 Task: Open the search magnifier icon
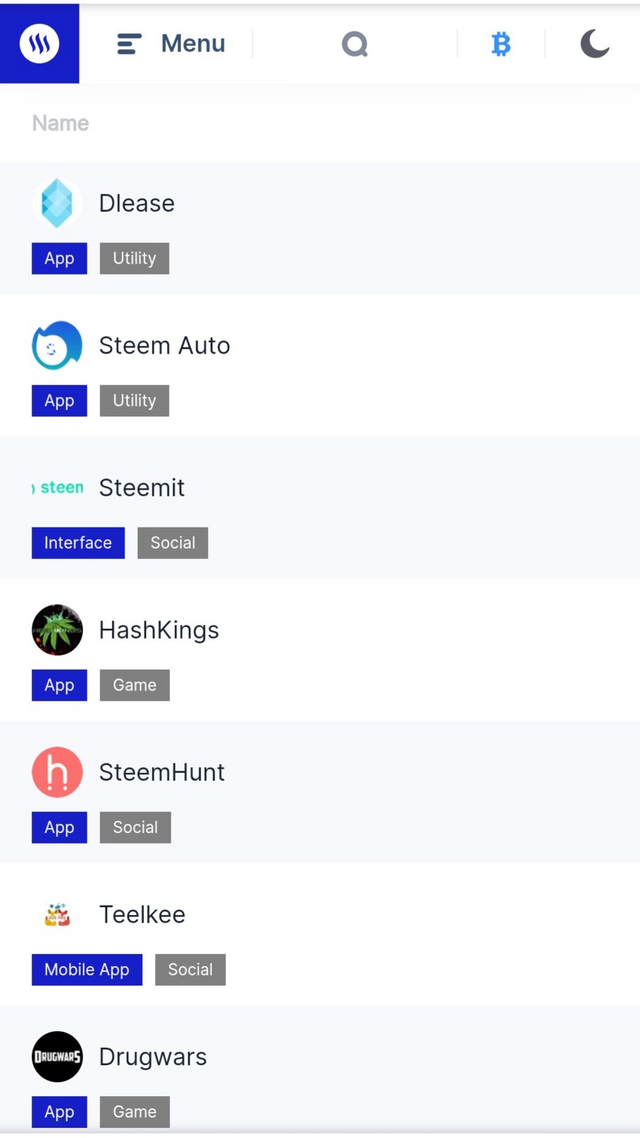click(x=355, y=44)
